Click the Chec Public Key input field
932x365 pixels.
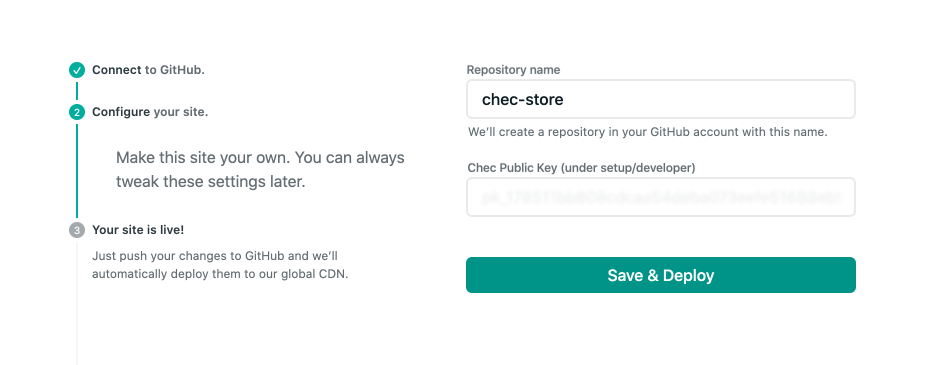click(660, 197)
